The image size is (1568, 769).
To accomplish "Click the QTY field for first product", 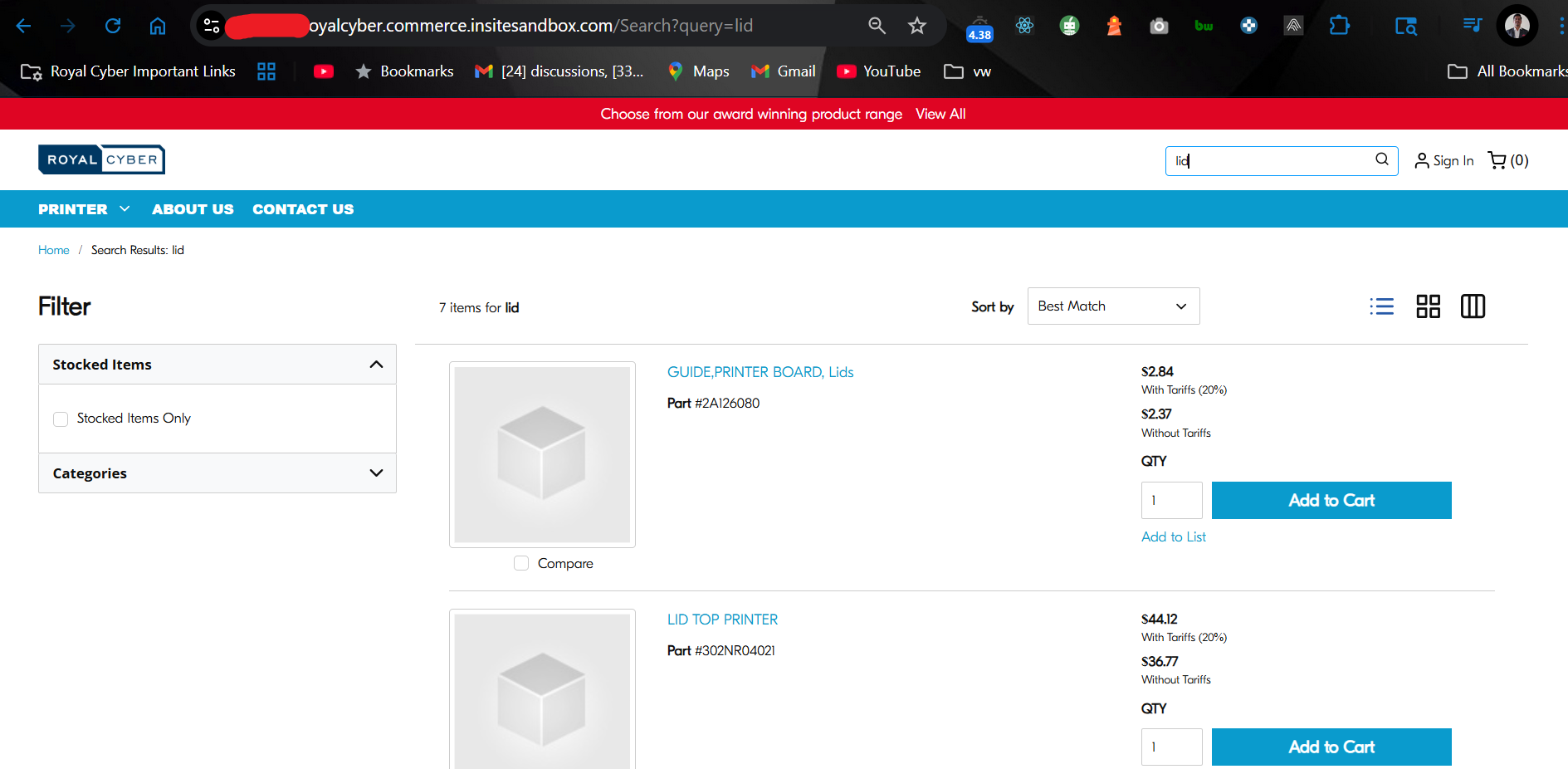I will pos(1171,500).
